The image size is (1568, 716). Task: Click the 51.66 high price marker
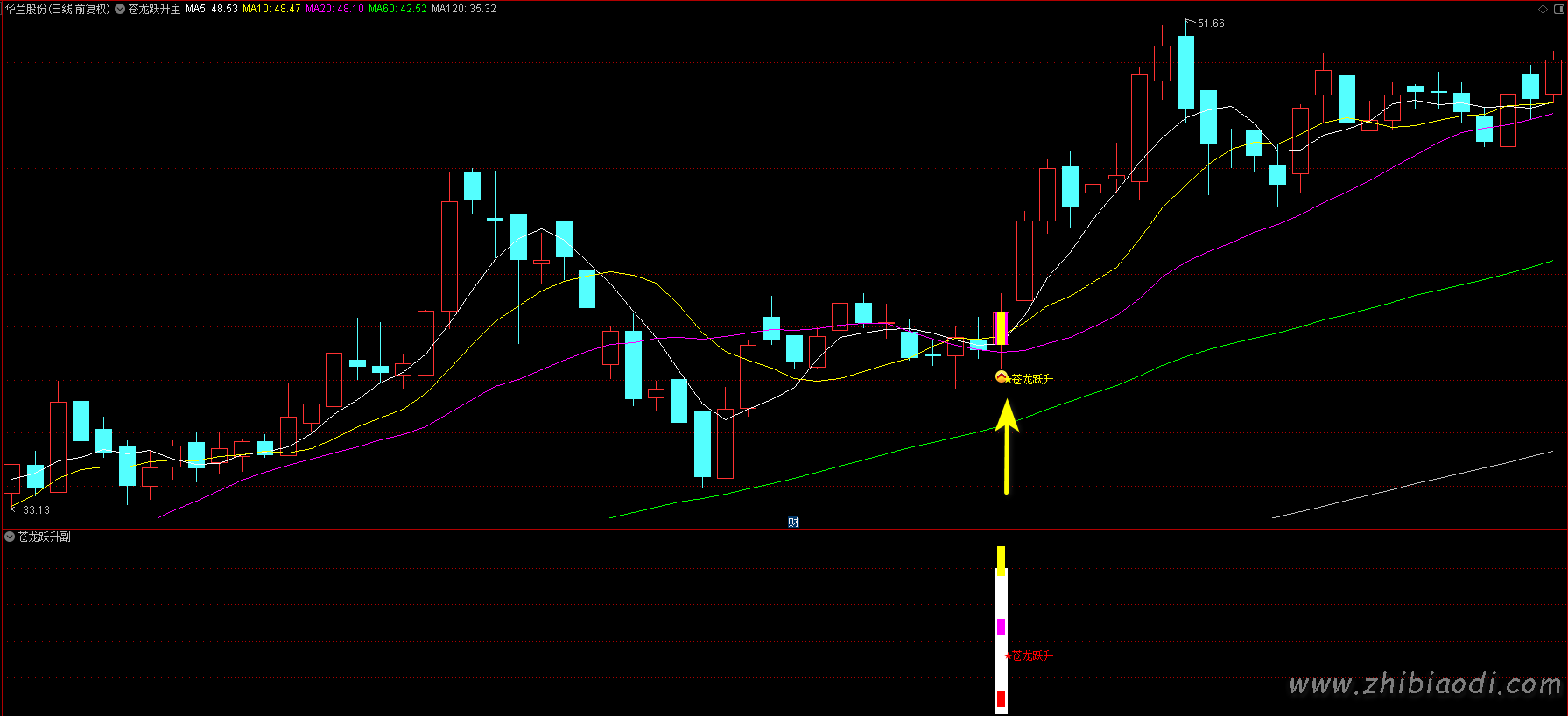[x=1210, y=24]
